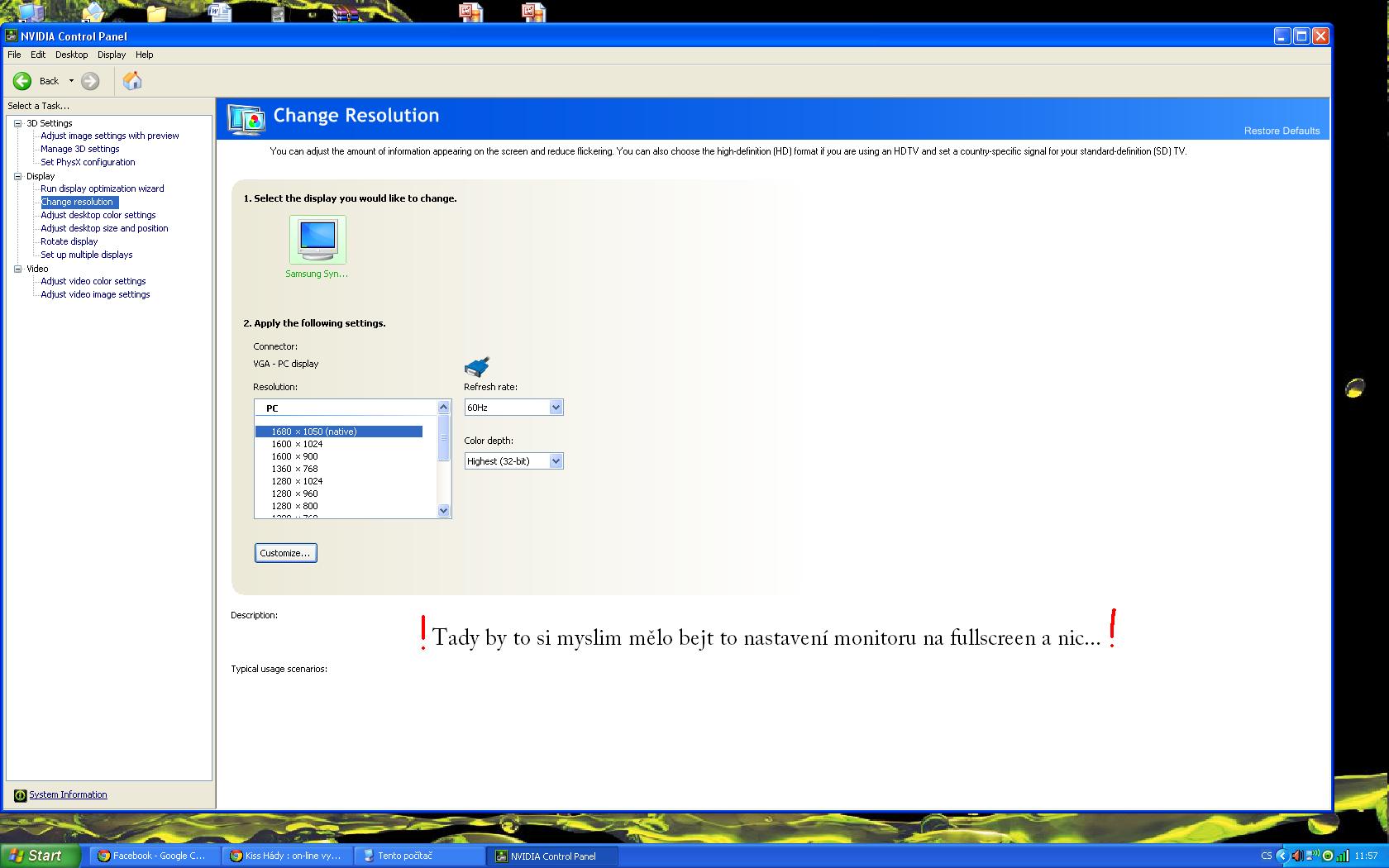Open Rotate display task

(69, 241)
